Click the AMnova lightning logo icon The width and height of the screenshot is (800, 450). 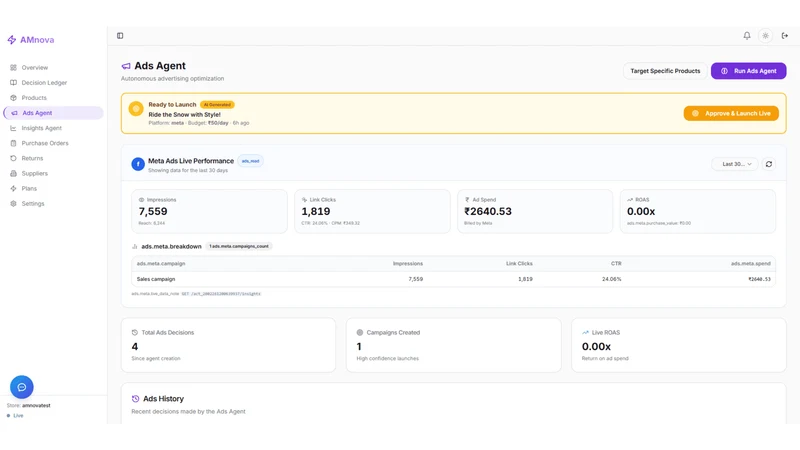click(11, 40)
